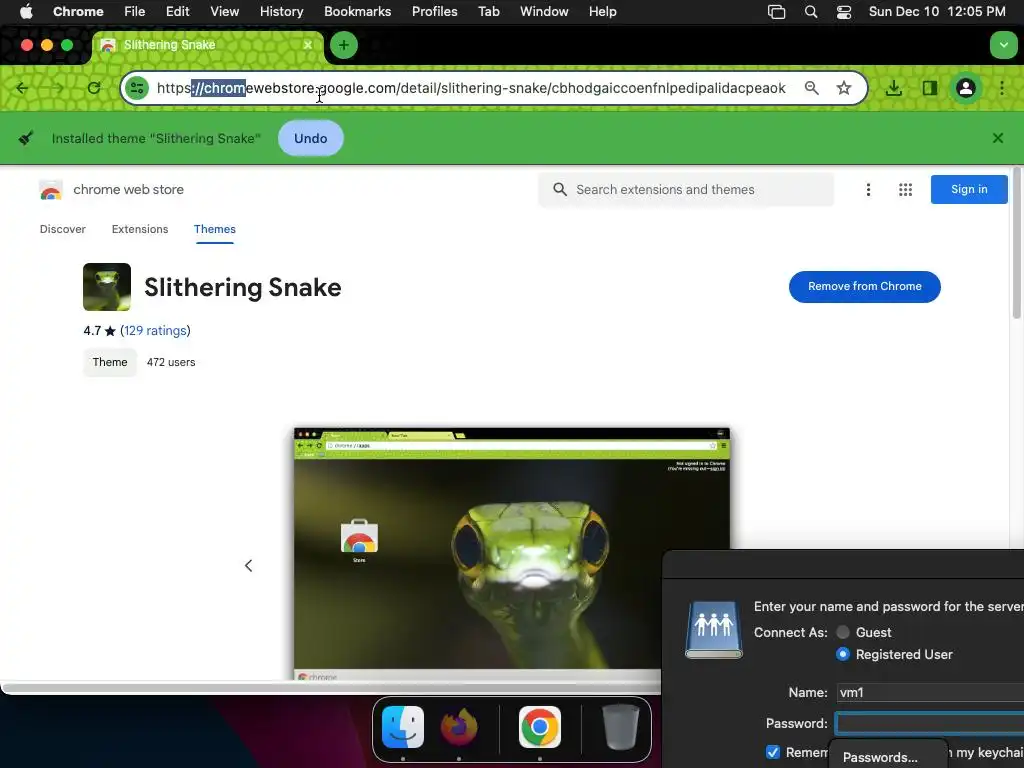Select Guest in Connect As dialog

coord(844,632)
